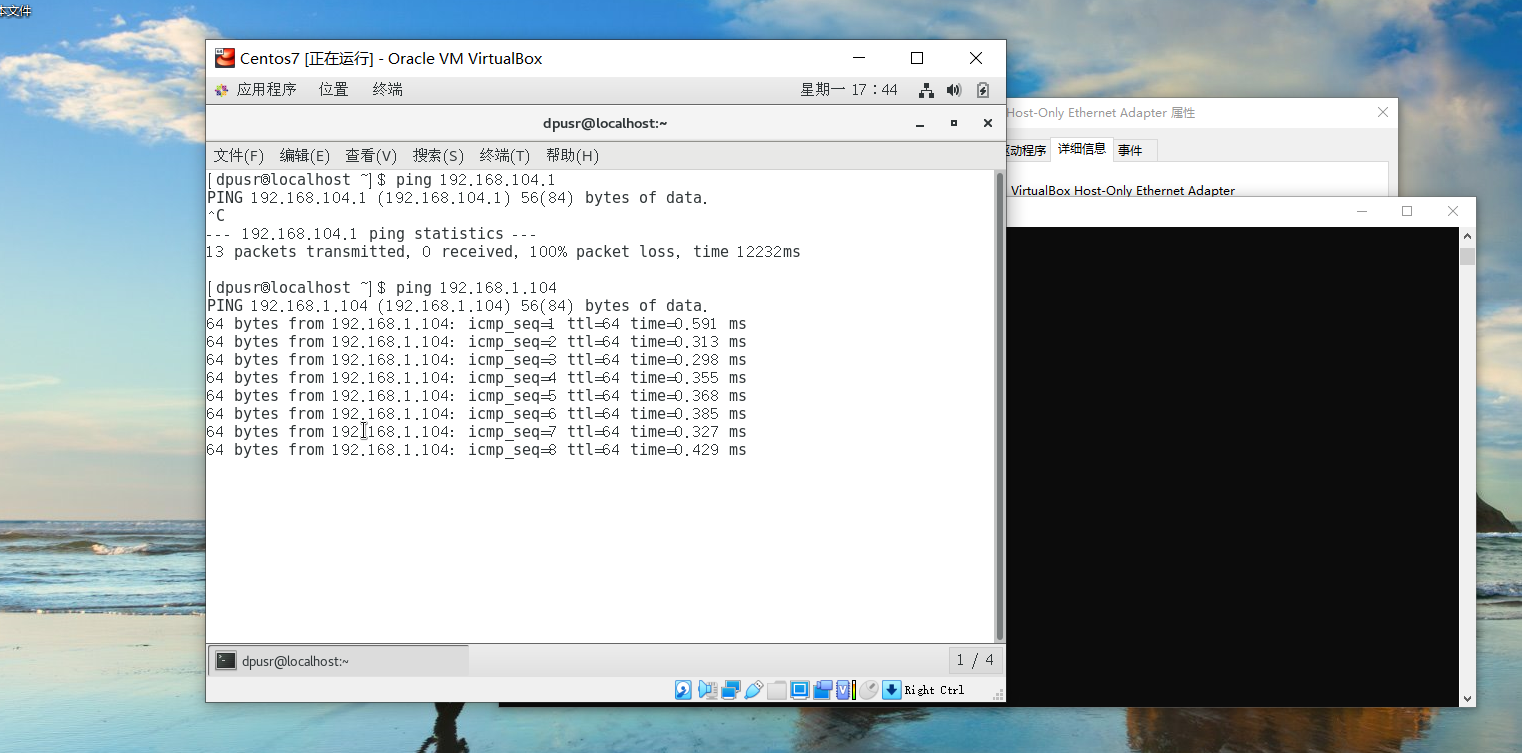Click the CPU virtualization 'V' chip icon
This screenshot has width=1522, height=753.
point(845,690)
